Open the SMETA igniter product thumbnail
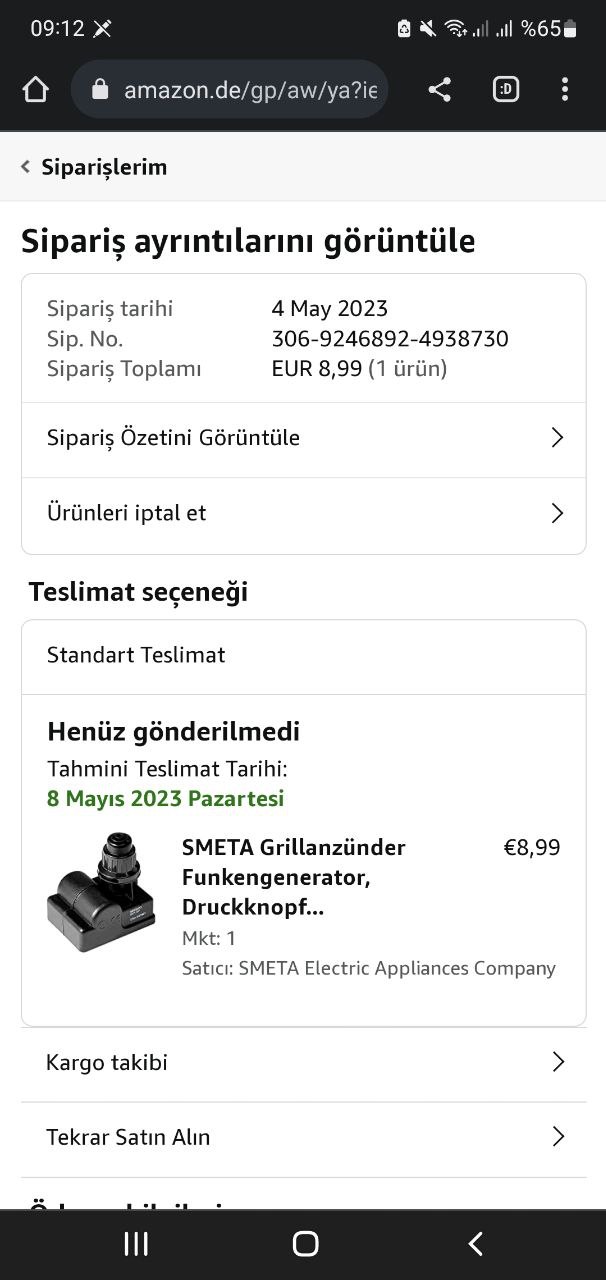Image resolution: width=606 pixels, height=1280 pixels. pos(101,891)
